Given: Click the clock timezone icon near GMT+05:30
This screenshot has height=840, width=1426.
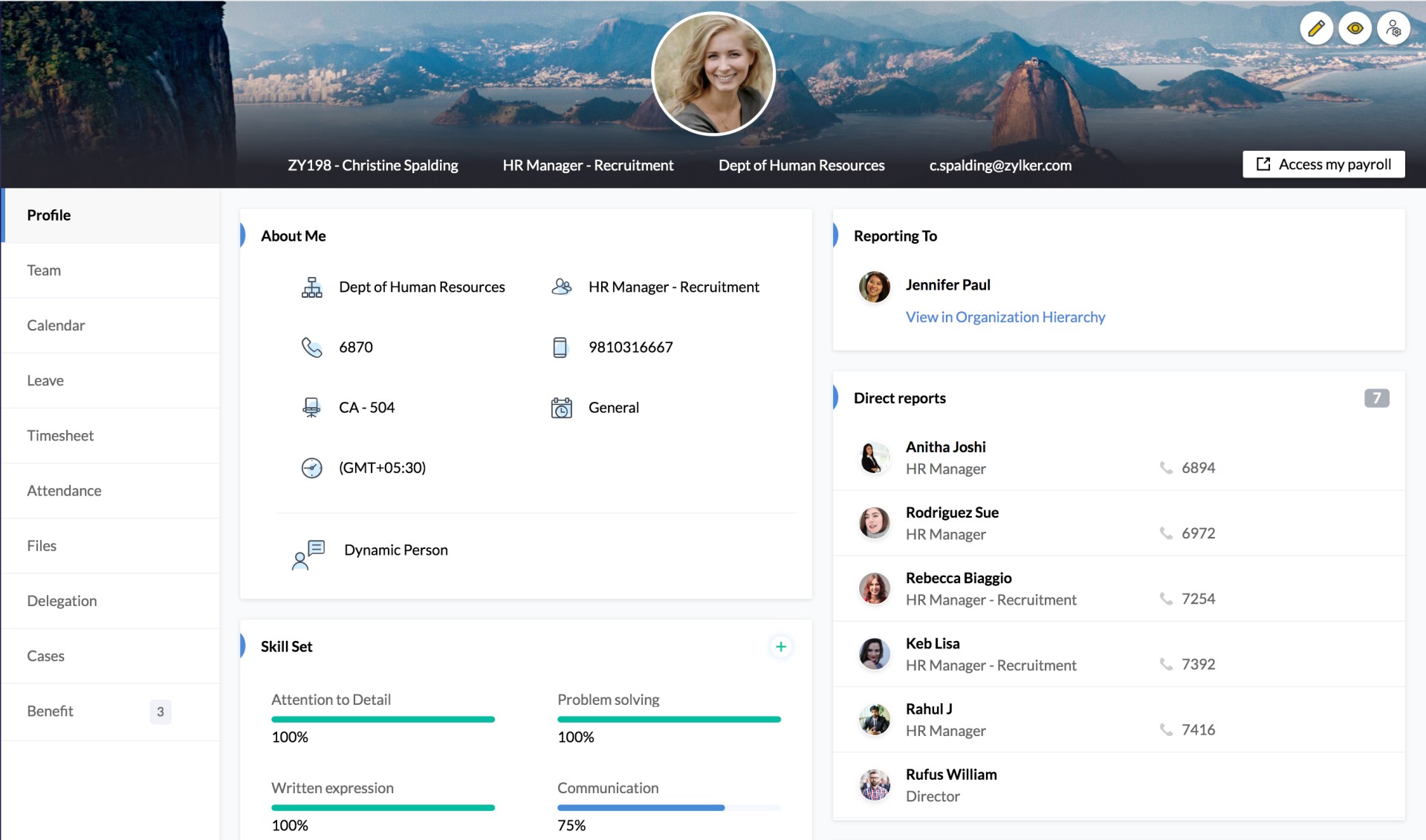Looking at the screenshot, I should click(311, 468).
